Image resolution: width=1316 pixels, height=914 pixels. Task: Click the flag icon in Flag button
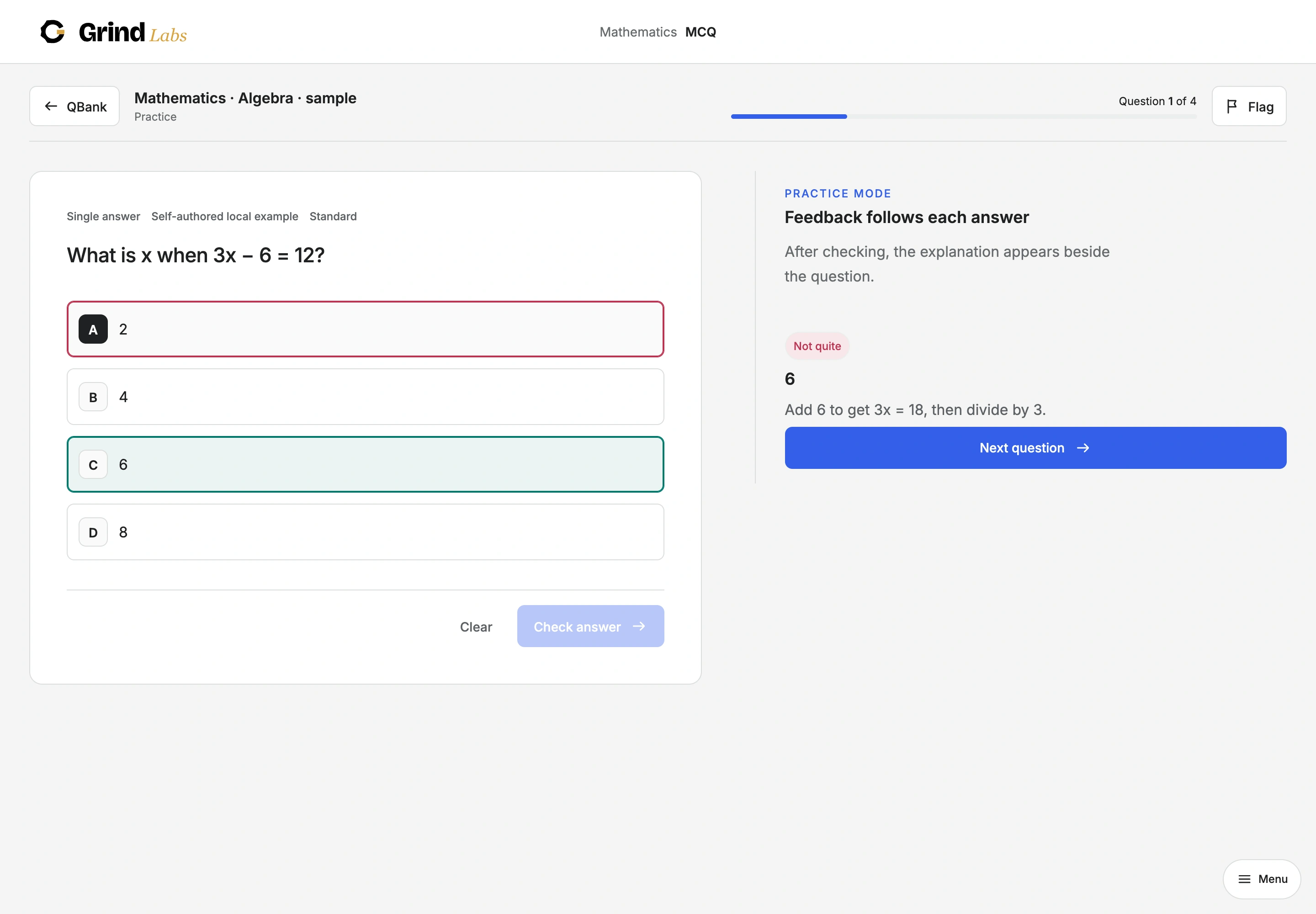[x=1232, y=106]
